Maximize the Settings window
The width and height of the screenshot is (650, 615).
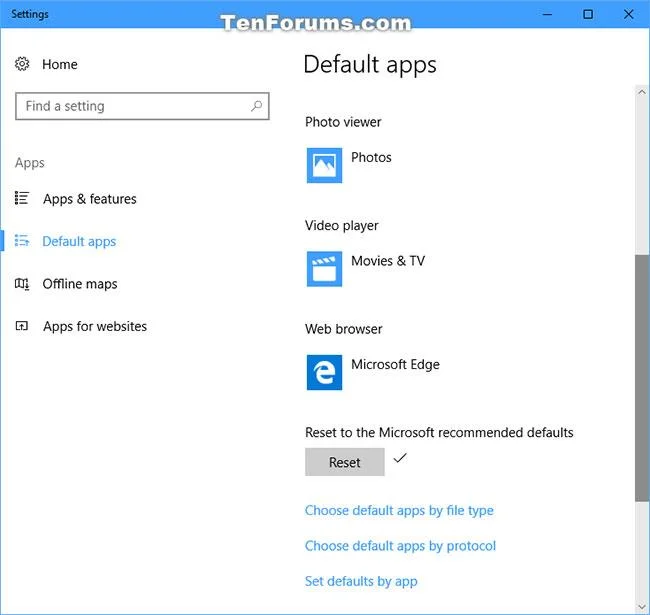tap(587, 14)
